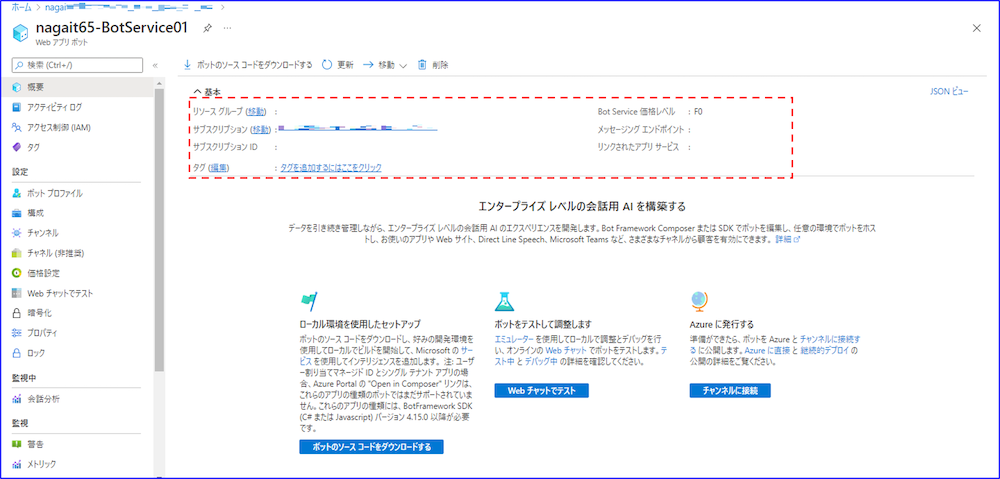Click 編集 link next to タグ
Image resolution: width=1000 pixels, height=479 pixels.
pos(220,167)
